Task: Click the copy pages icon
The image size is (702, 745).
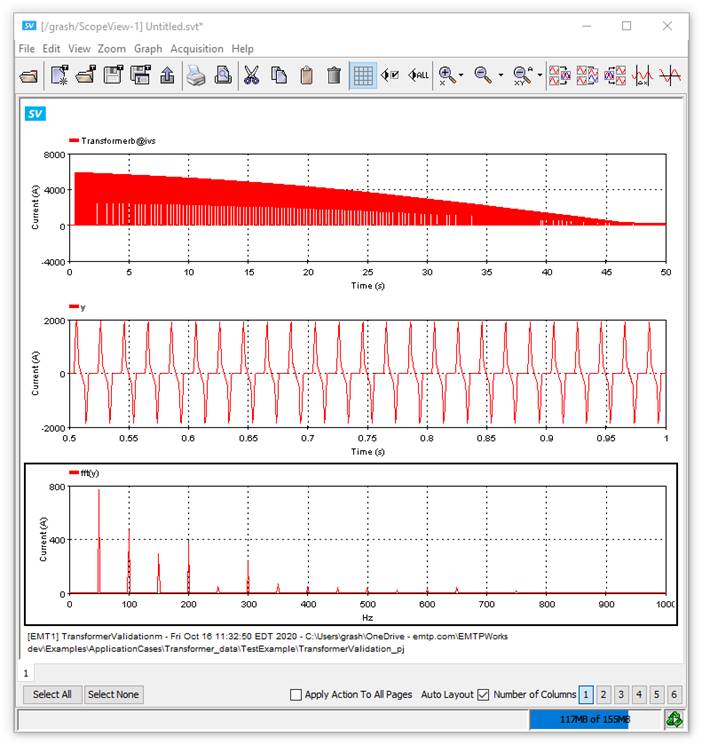Action: coord(279,75)
